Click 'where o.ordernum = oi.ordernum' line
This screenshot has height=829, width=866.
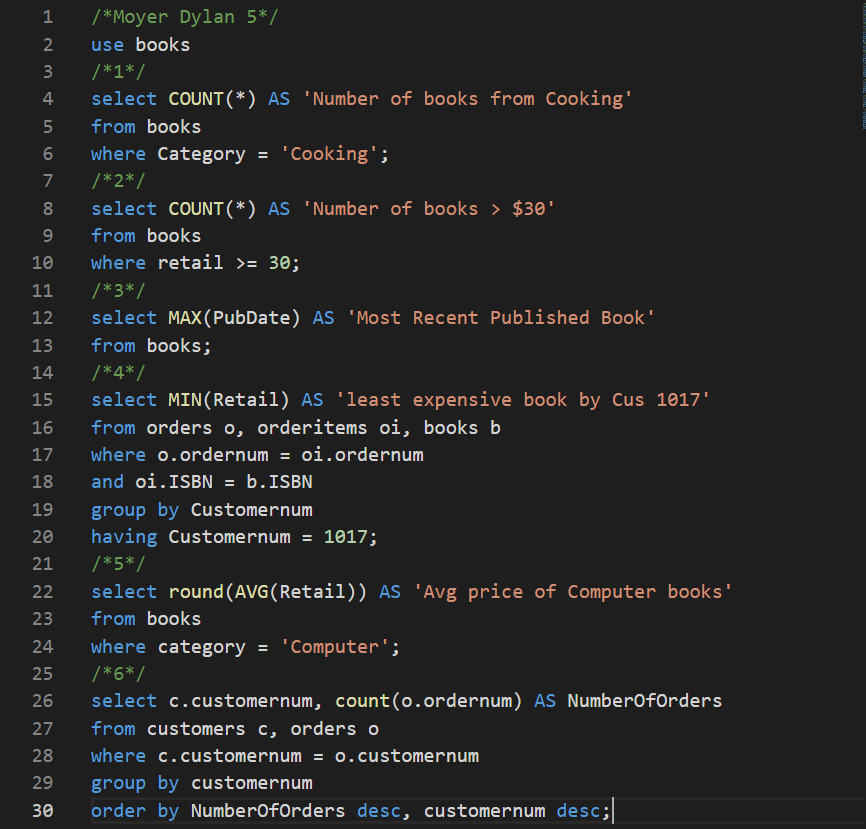(x=257, y=455)
